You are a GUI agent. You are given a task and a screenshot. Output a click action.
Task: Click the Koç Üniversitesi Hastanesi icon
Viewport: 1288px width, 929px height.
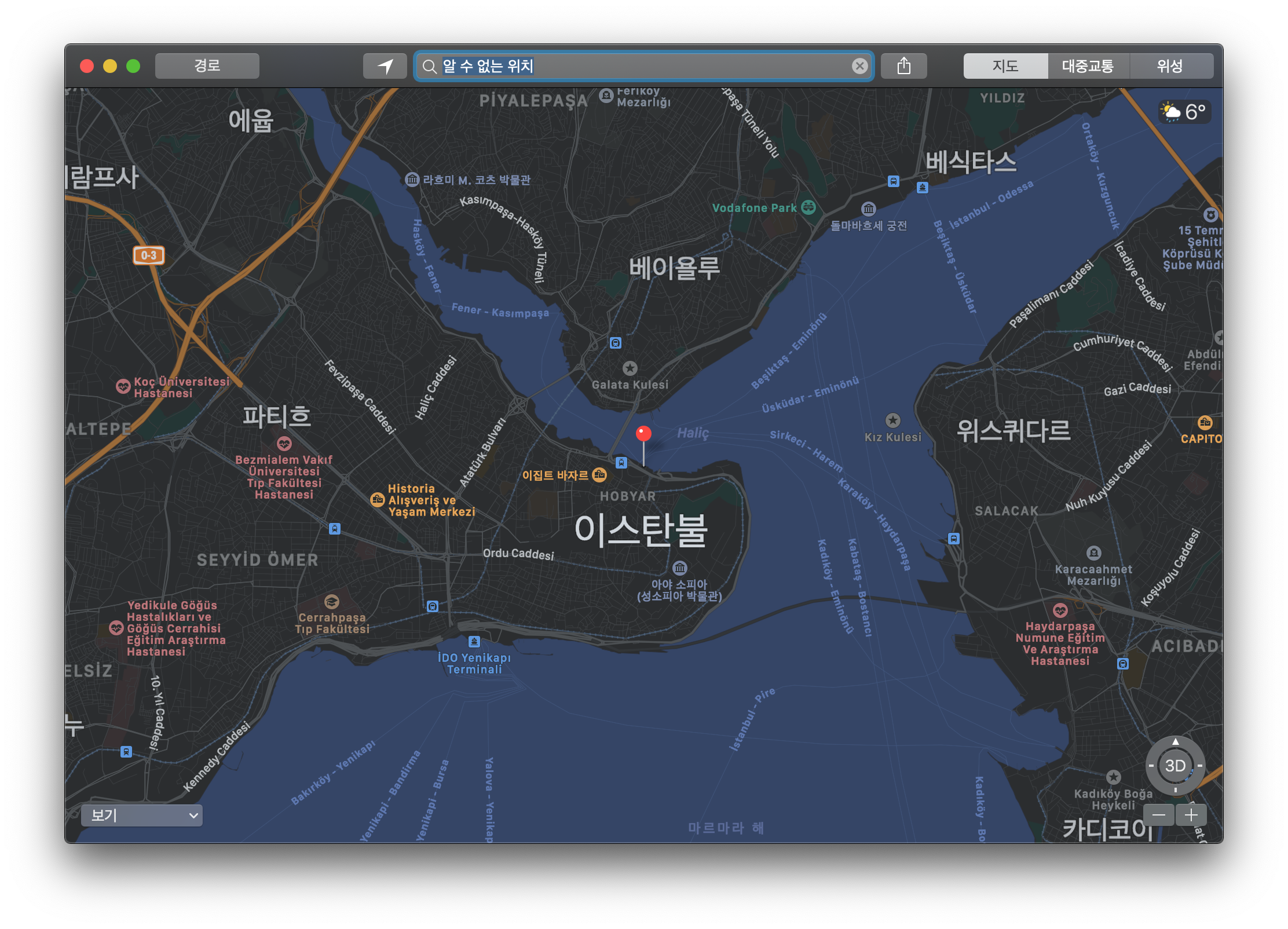point(123,386)
